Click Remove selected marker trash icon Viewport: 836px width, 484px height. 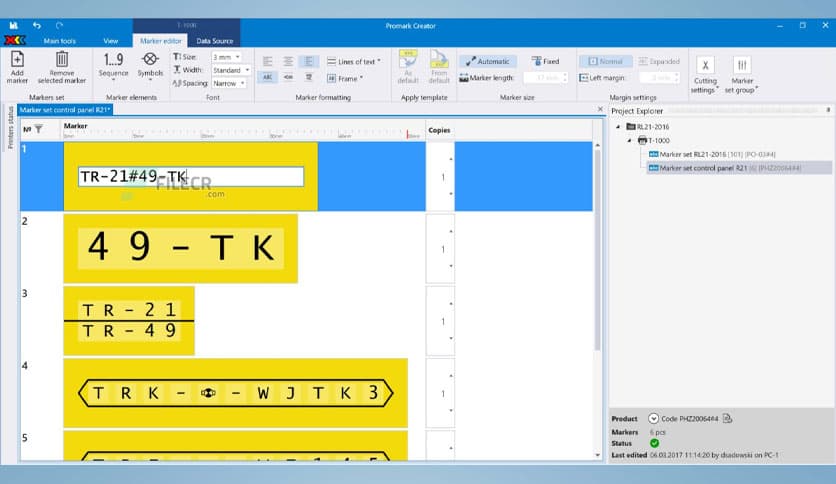pyautogui.click(x=62, y=59)
